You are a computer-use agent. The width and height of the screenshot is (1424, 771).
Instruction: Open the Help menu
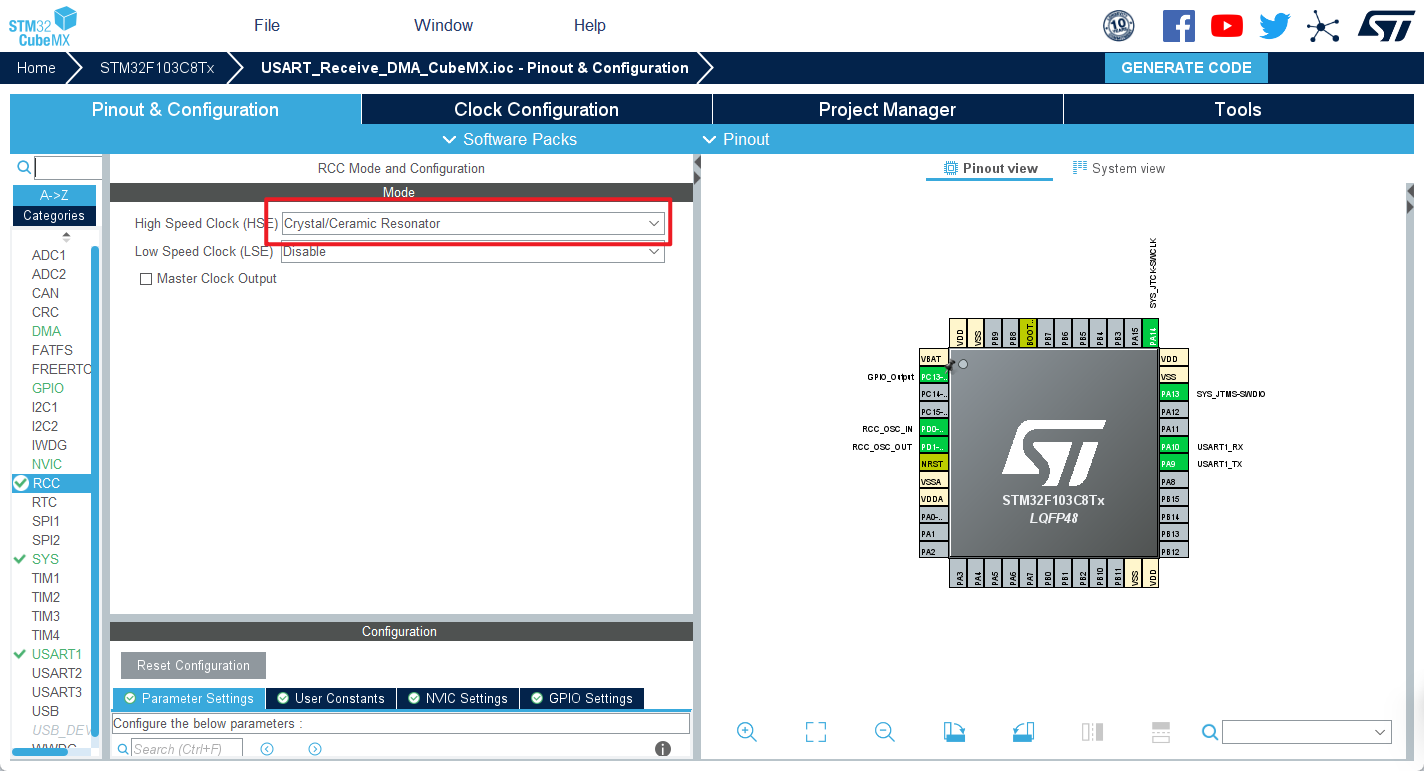pos(590,25)
